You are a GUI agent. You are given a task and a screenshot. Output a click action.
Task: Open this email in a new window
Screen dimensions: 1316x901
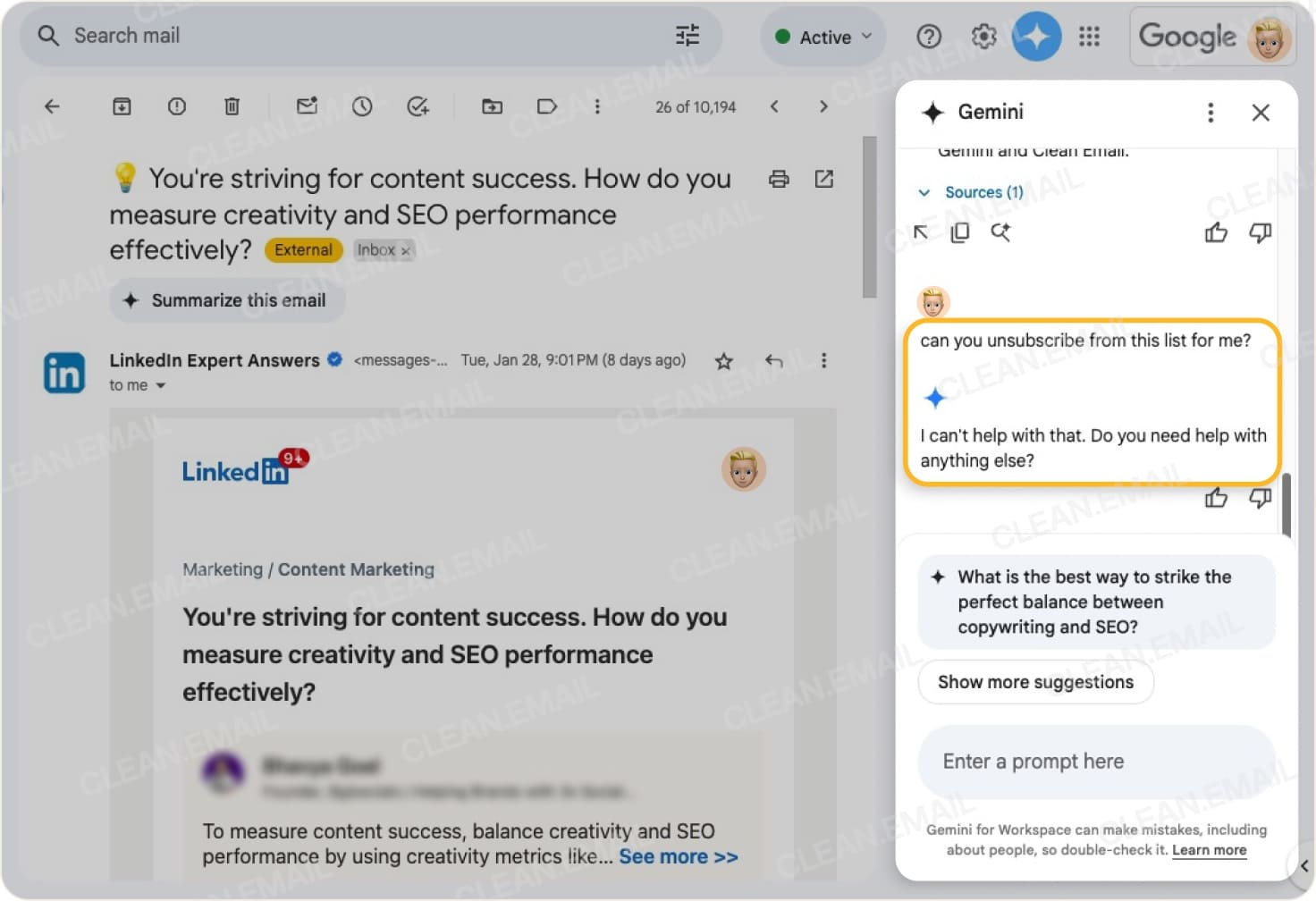coord(823,179)
